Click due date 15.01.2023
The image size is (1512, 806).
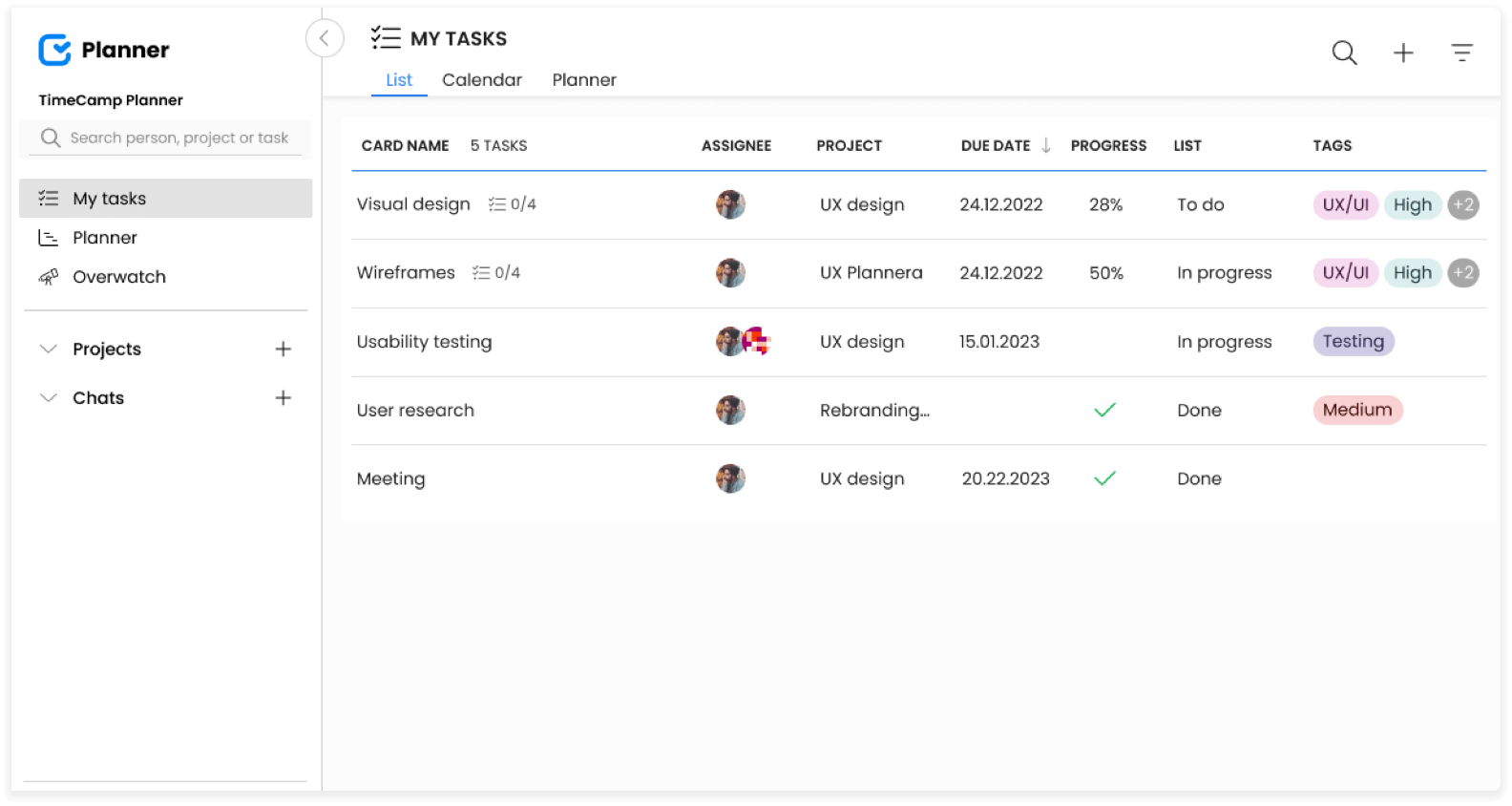coord(998,342)
